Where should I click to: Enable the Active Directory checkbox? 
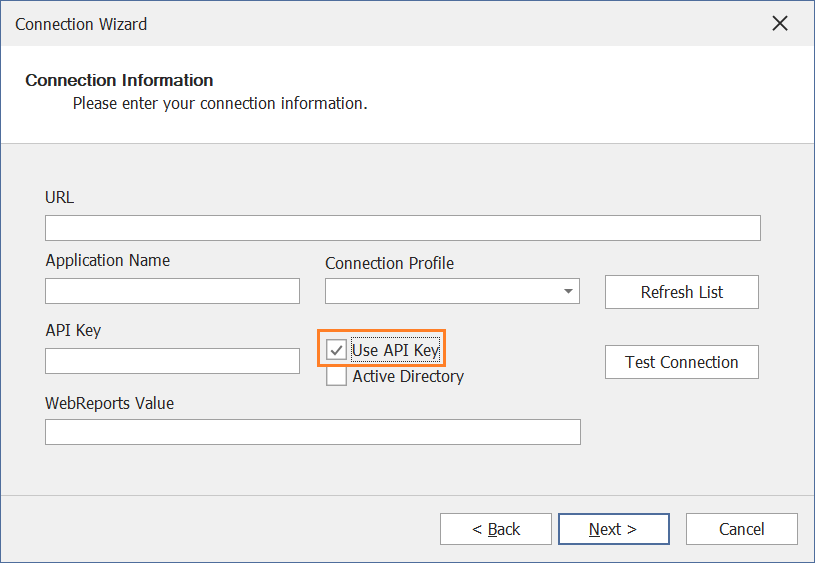(336, 376)
